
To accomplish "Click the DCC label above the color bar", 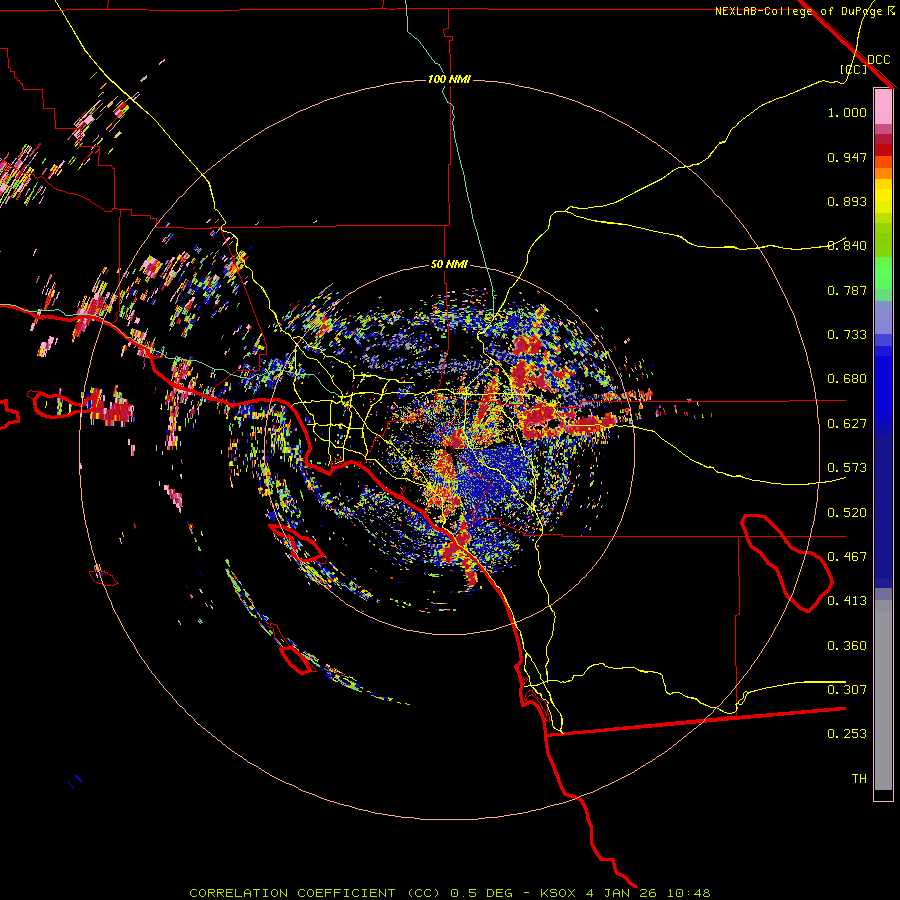I will pyautogui.click(x=878, y=60).
